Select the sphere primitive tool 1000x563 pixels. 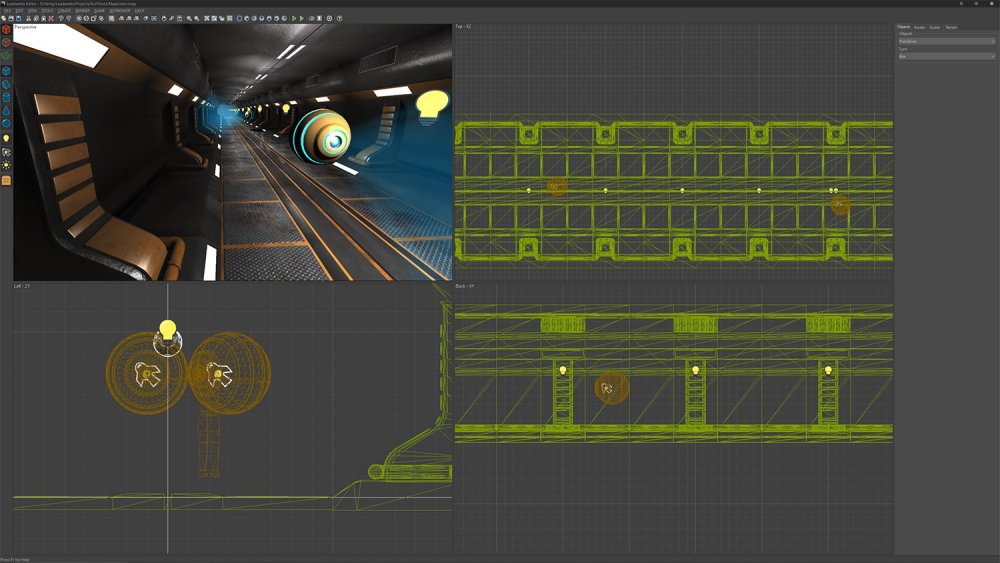(x=6, y=124)
